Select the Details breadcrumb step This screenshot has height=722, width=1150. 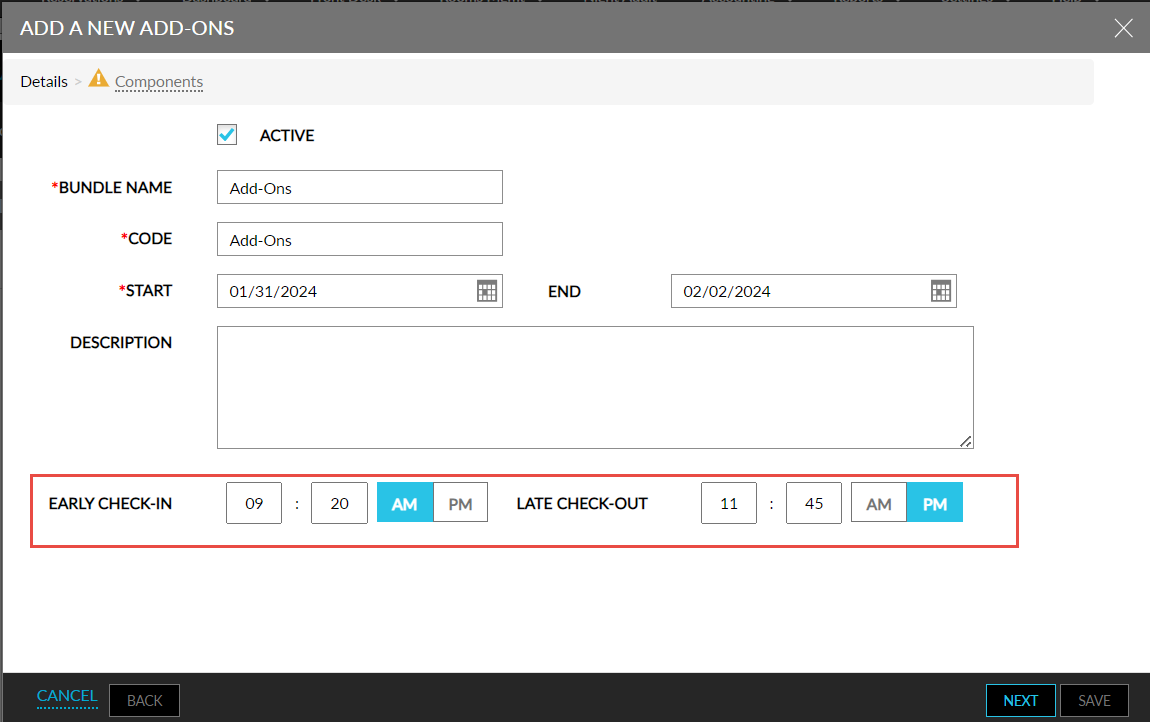tap(44, 82)
